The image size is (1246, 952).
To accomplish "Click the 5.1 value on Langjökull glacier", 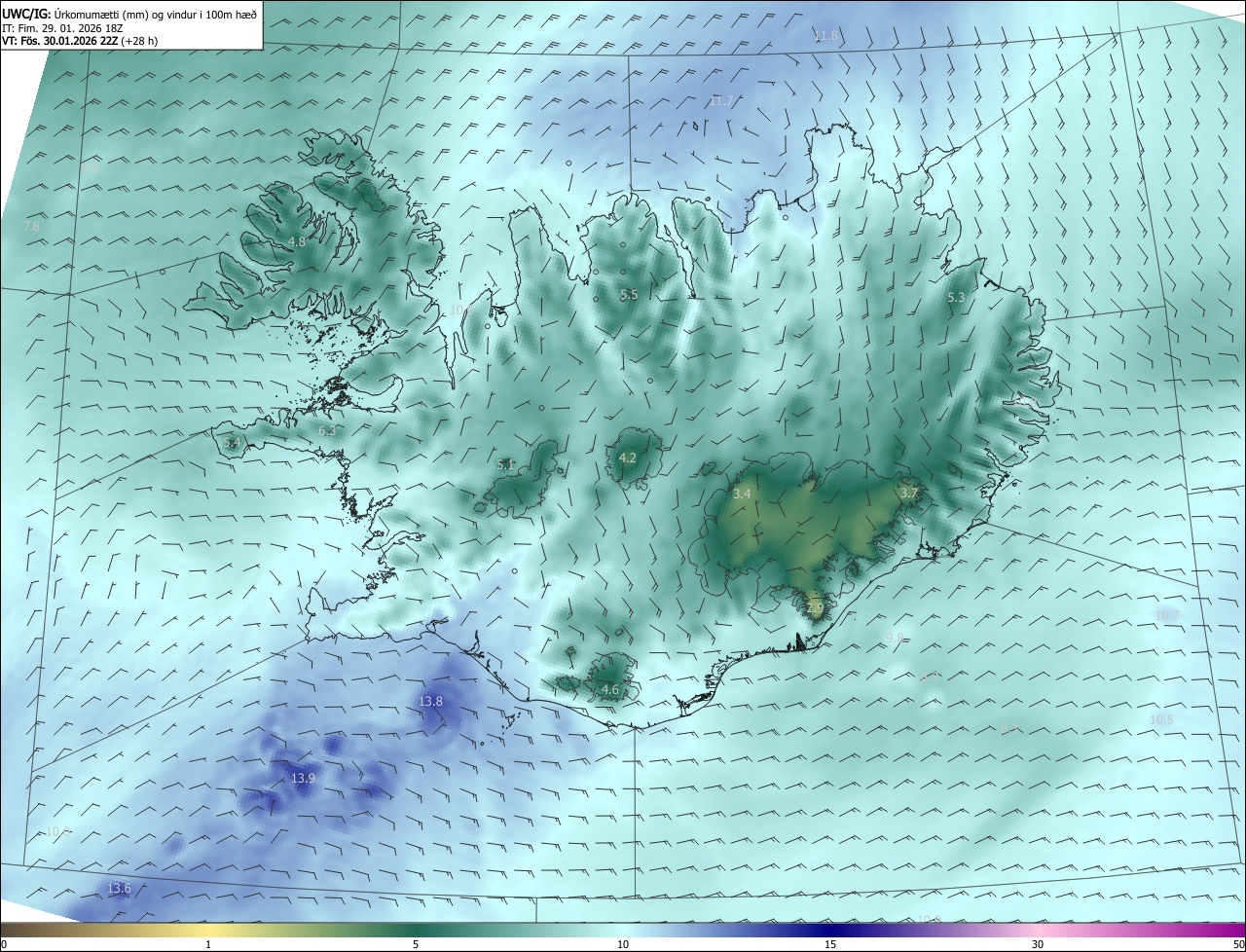I will pos(505,464).
